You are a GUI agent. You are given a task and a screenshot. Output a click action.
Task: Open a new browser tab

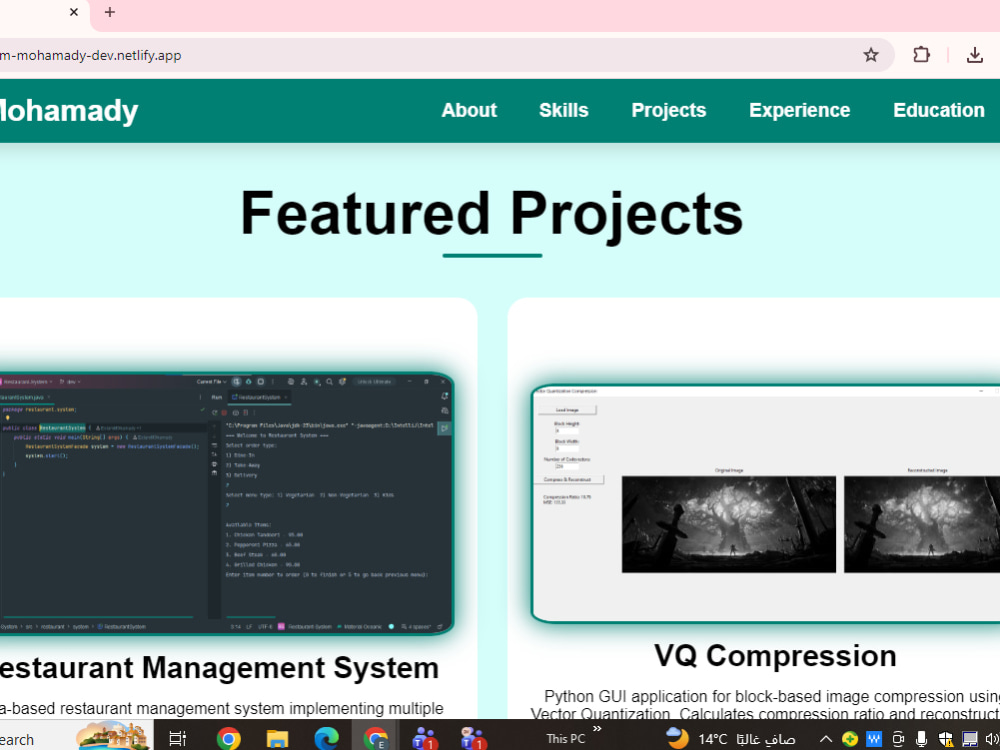click(x=110, y=12)
